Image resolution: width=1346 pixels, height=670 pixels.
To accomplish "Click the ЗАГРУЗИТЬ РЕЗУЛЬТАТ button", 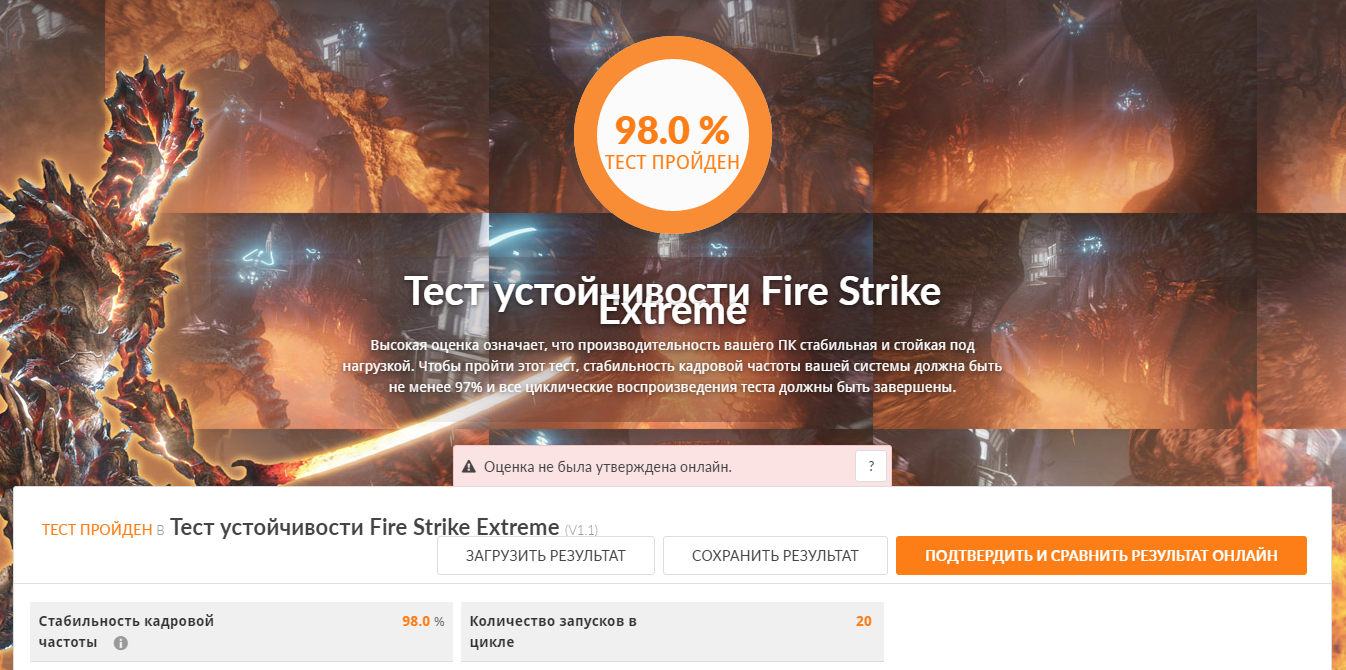I will point(546,556).
